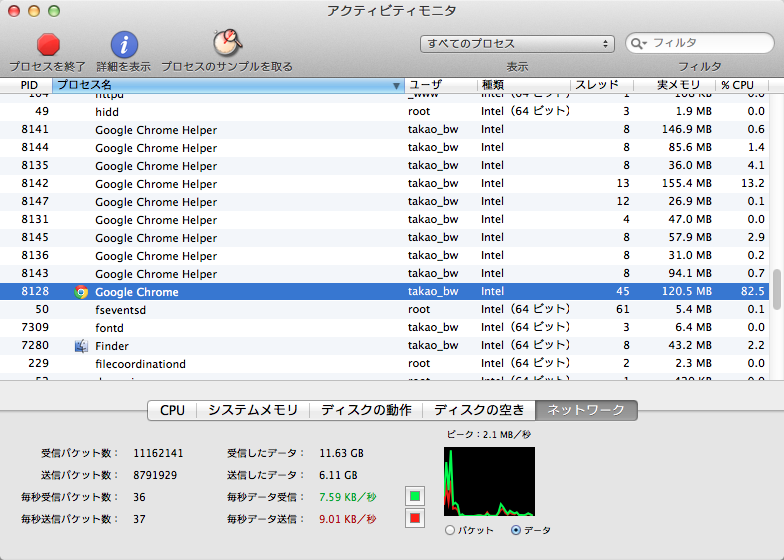Sort by the PID column header
The image size is (784, 560).
[26, 85]
